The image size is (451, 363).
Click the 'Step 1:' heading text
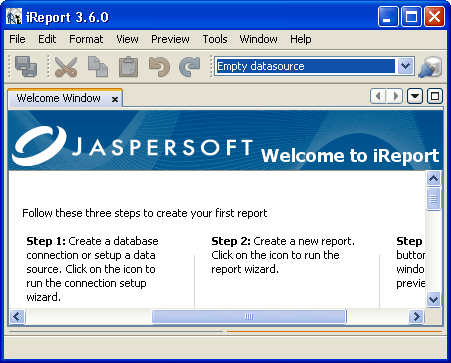(x=46, y=241)
